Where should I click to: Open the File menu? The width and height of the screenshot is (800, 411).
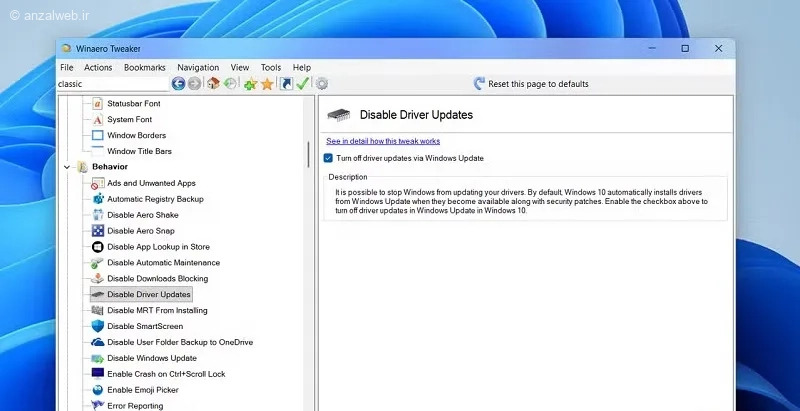67,67
